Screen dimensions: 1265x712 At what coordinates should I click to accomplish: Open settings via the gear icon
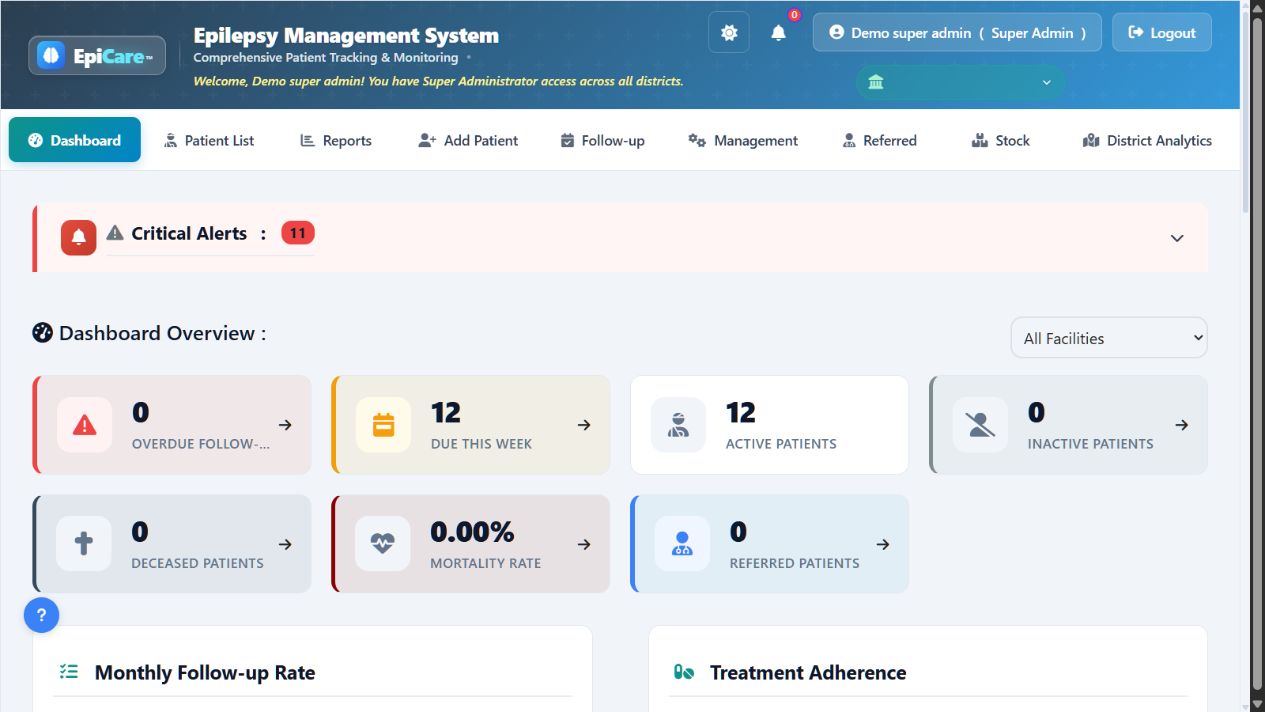pos(729,33)
